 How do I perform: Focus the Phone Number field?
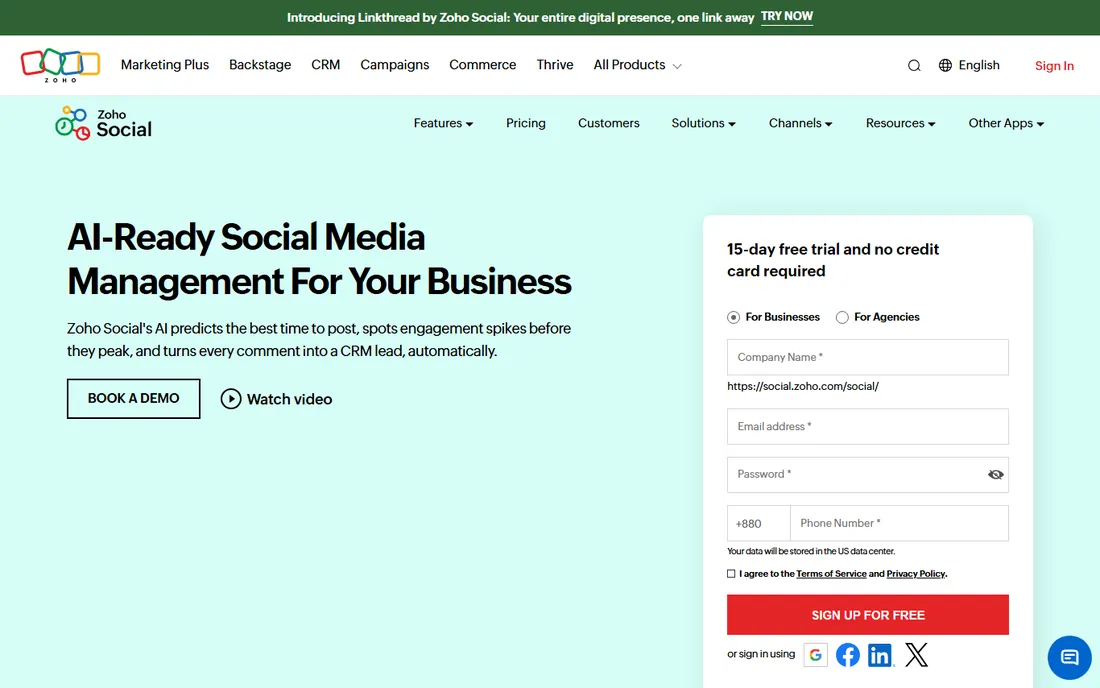click(899, 523)
